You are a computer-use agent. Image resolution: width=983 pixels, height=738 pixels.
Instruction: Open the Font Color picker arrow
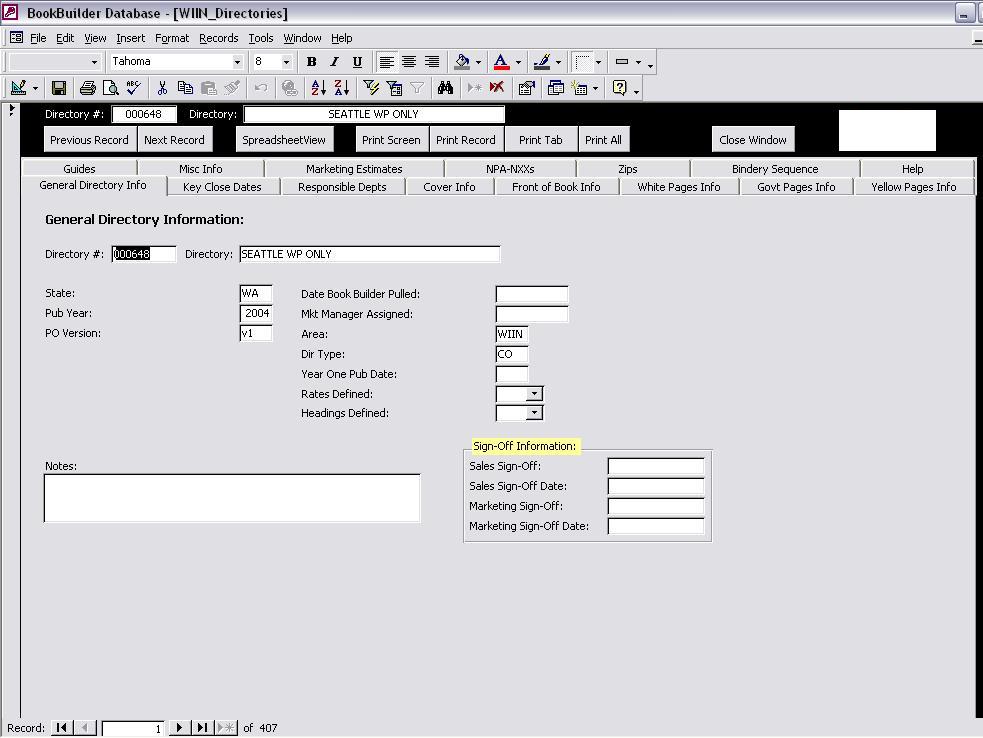518,62
